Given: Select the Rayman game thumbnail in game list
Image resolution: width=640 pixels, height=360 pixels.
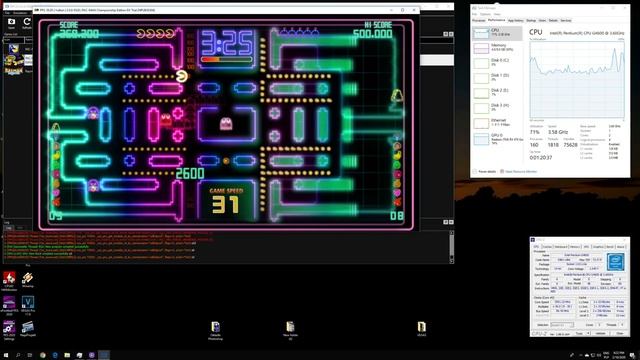Looking at the screenshot, I should click(x=13, y=71).
